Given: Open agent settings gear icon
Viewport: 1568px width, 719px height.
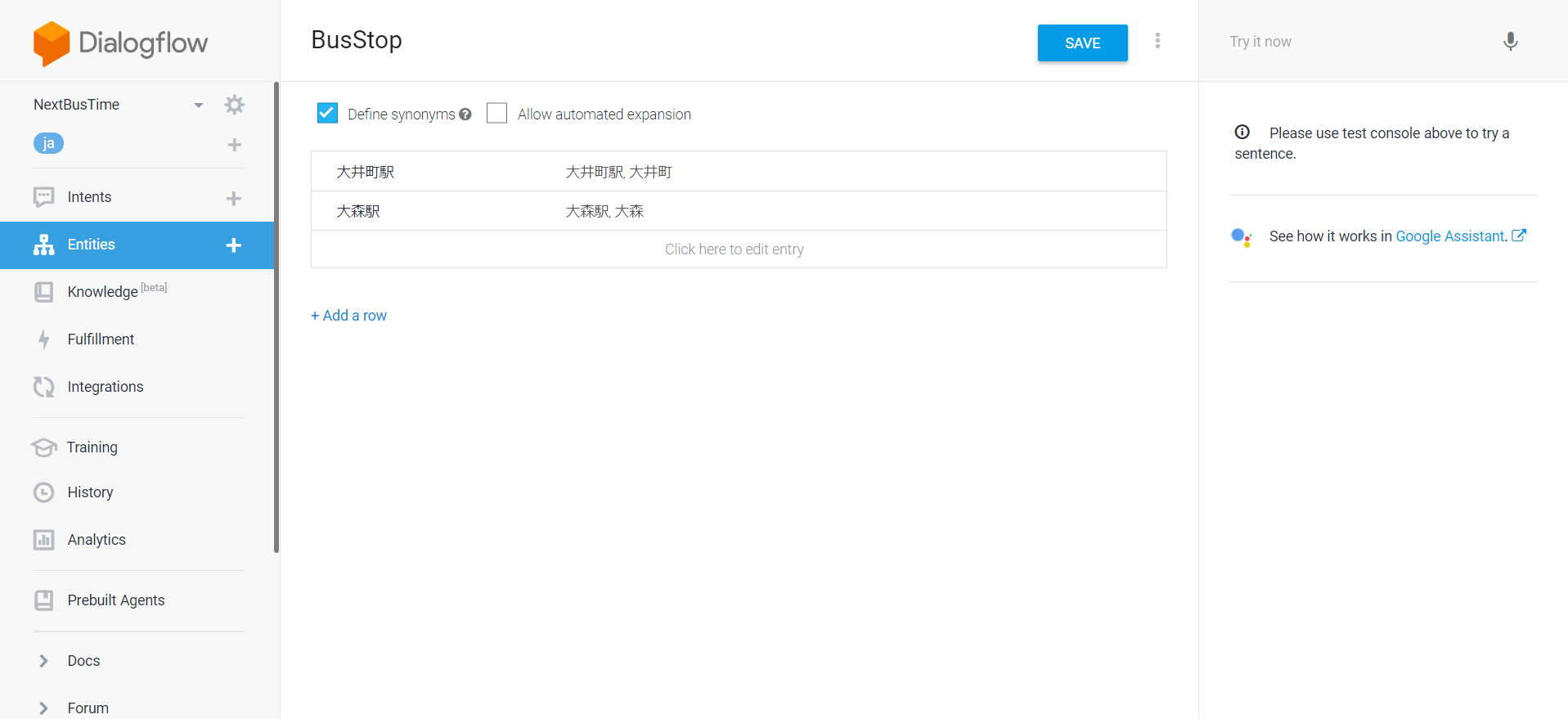Looking at the screenshot, I should click(x=235, y=105).
